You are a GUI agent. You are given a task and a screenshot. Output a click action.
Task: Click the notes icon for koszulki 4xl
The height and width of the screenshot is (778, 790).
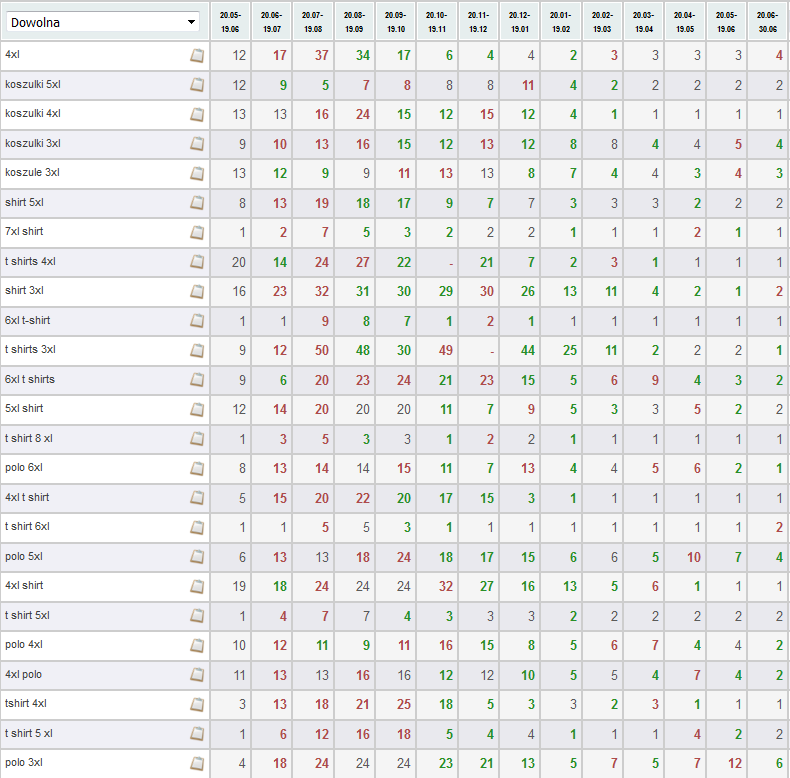pos(197,114)
